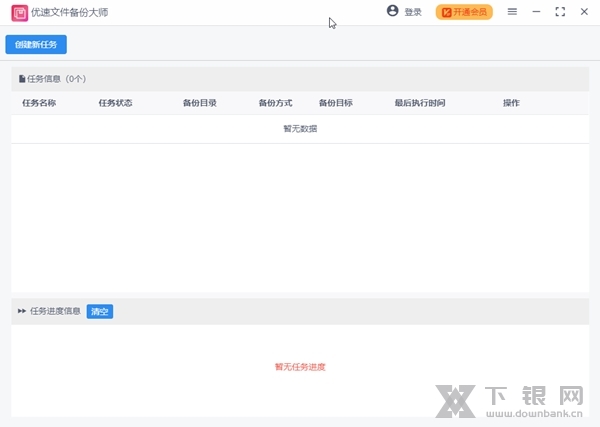Viewport: 600px width, 427px height.
Task: Click the 任务进度信息 section label
Action: pos(55,311)
